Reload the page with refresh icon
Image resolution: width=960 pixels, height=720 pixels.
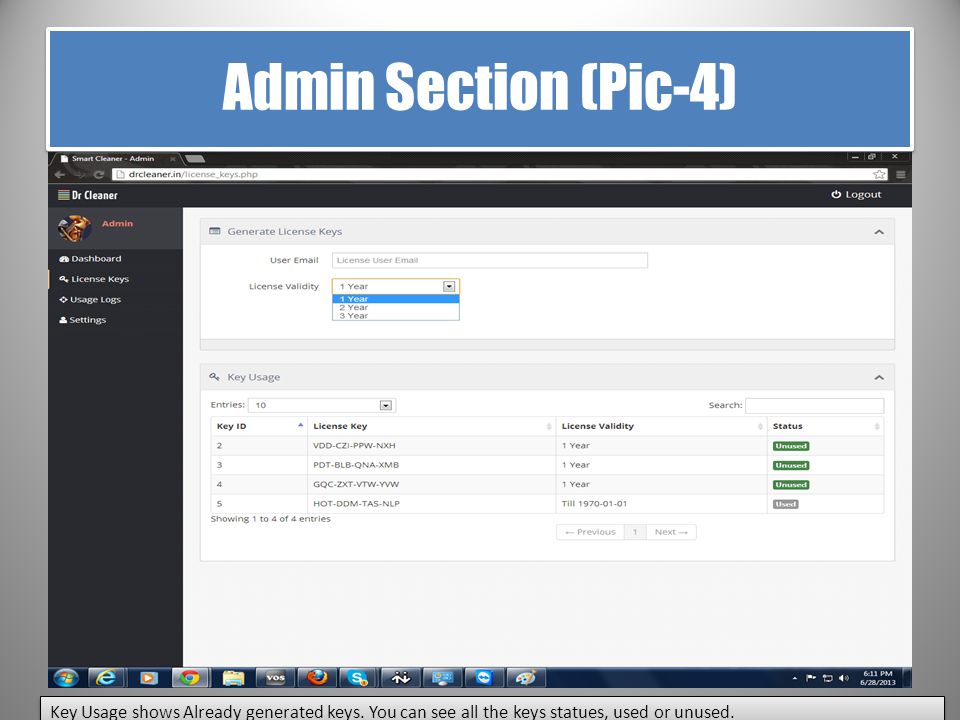pos(99,174)
